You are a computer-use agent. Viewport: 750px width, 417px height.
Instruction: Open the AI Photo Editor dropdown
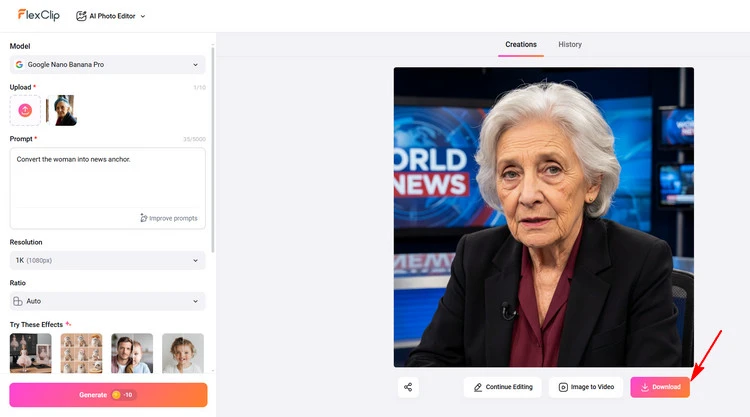[x=111, y=16]
